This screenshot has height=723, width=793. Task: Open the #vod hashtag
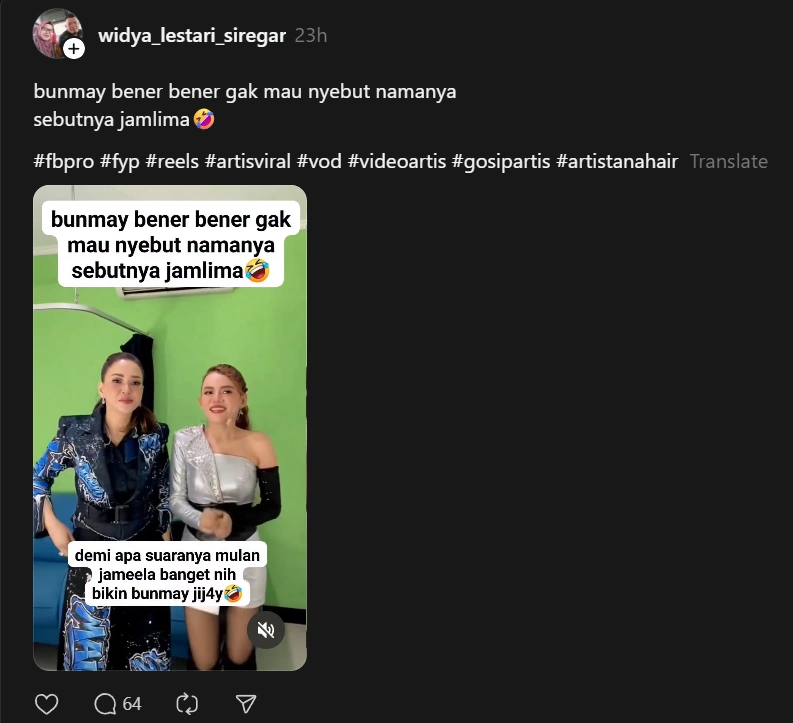point(319,162)
